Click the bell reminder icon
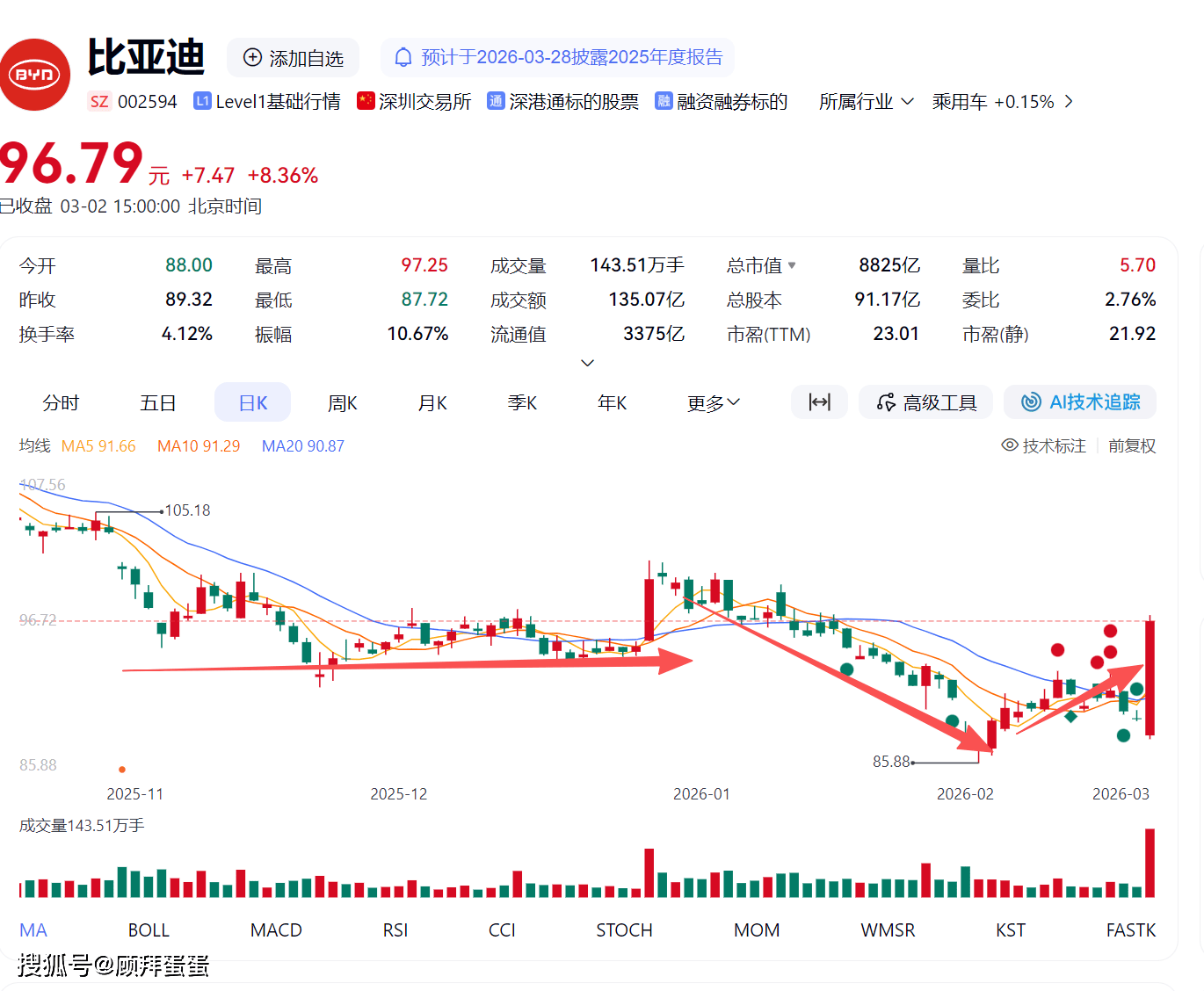Viewport: 1204px width, 991px height. tap(403, 58)
